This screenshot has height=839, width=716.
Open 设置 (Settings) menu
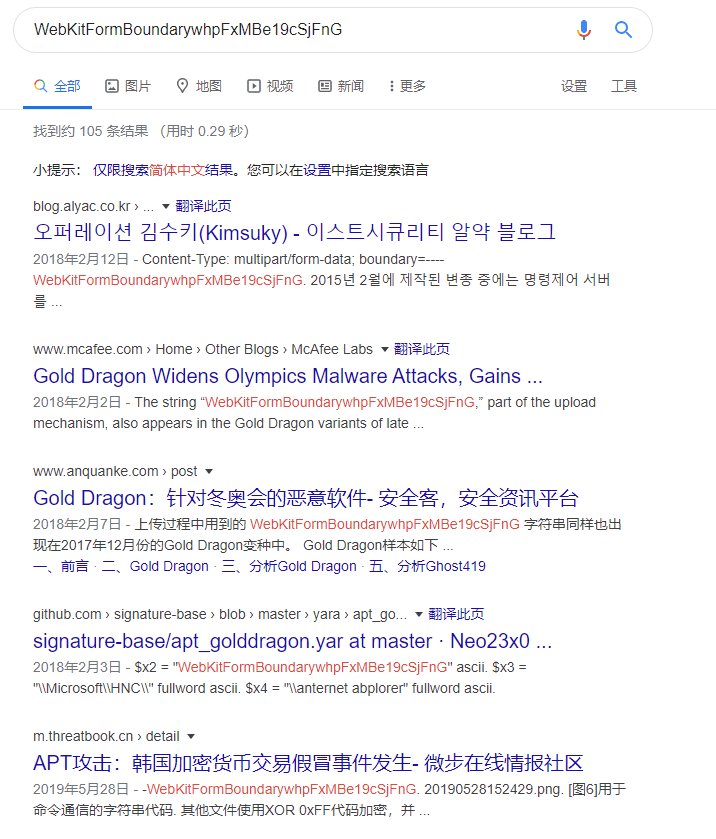[x=574, y=86]
